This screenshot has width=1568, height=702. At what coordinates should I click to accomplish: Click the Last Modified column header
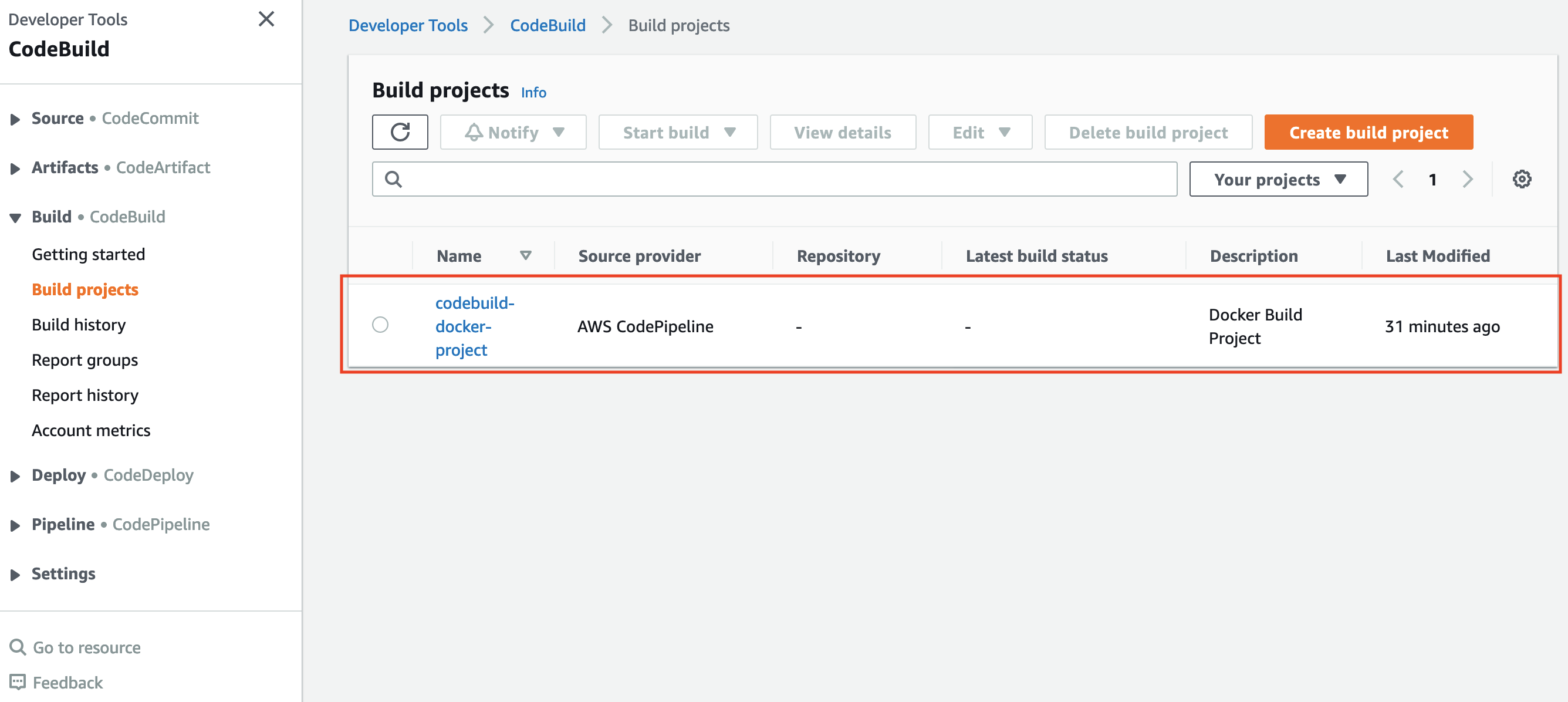click(x=1438, y=256)
